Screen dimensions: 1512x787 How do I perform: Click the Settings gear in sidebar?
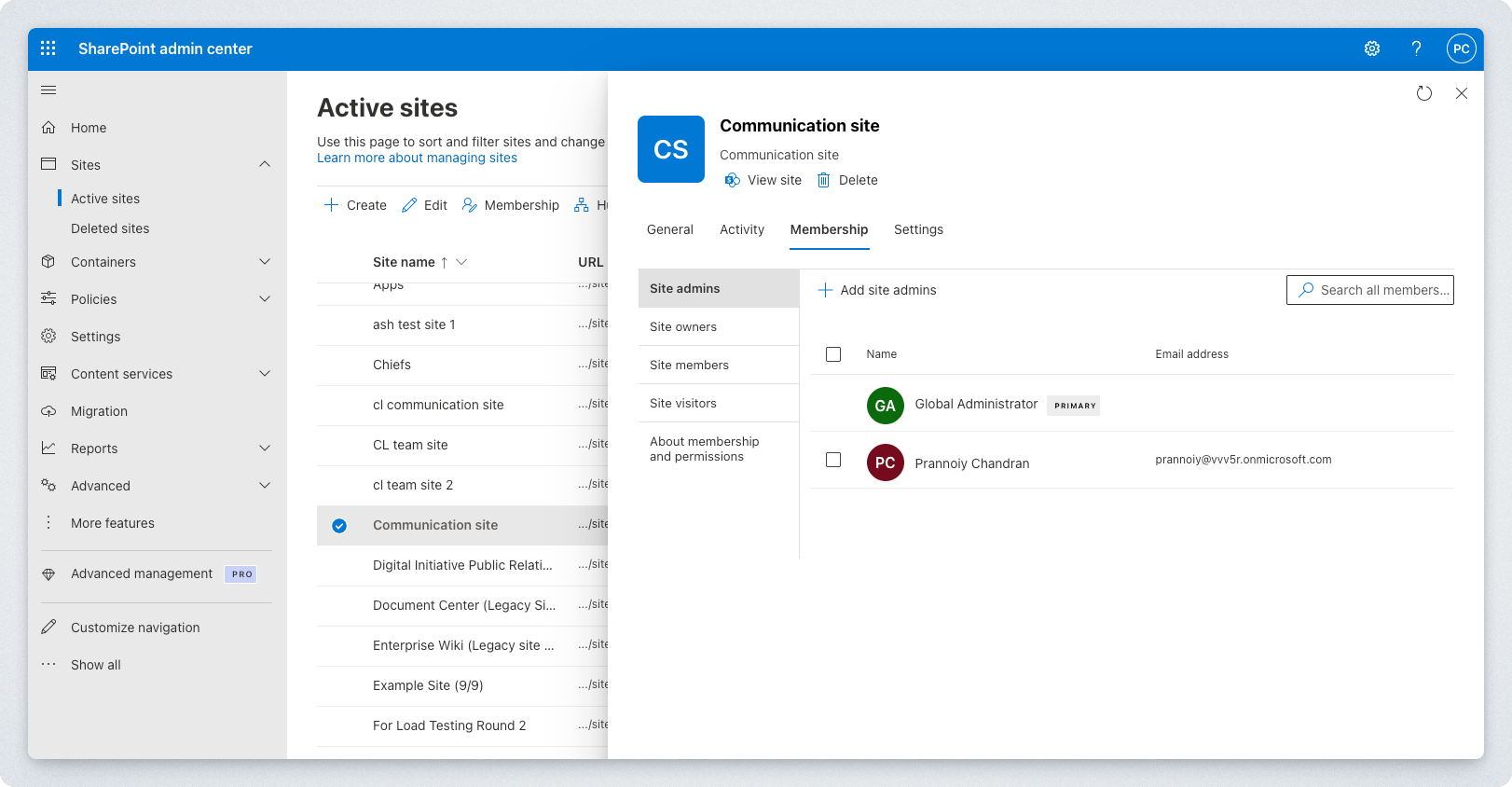48,336
